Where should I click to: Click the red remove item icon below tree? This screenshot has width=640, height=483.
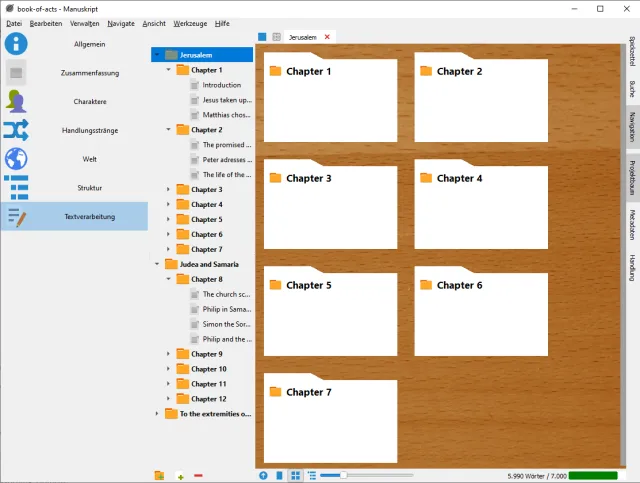pos(198,475)
